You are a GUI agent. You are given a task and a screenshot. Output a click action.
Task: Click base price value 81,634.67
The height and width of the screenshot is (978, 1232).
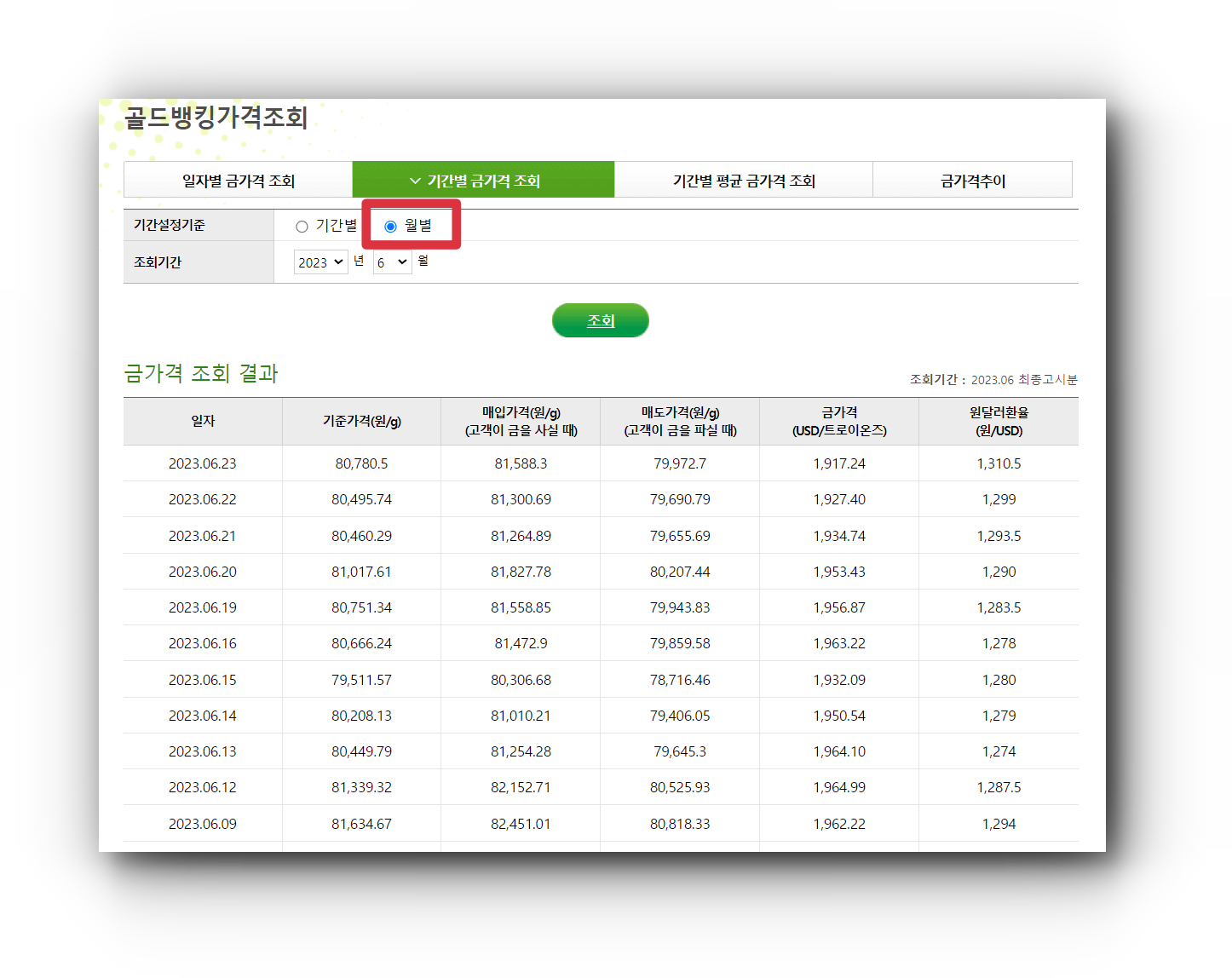point(361,824)
